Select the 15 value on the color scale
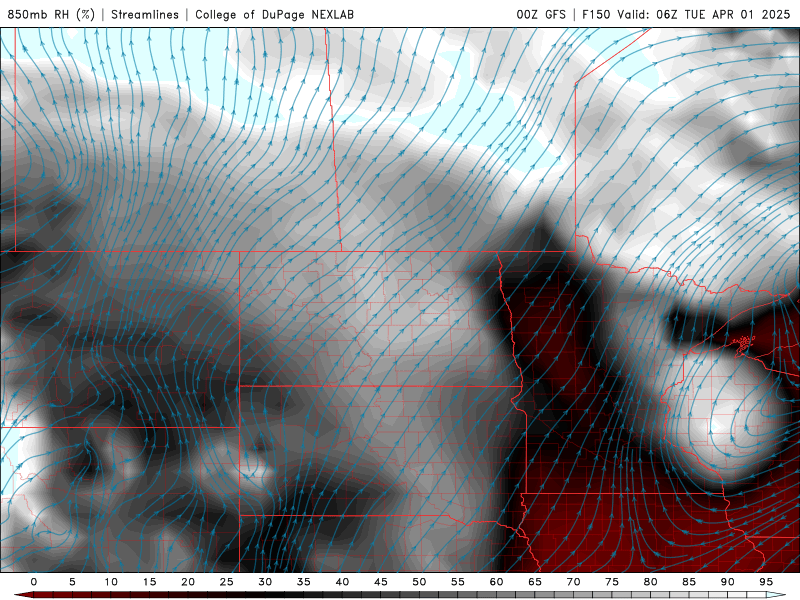 (x=149, y=582)
